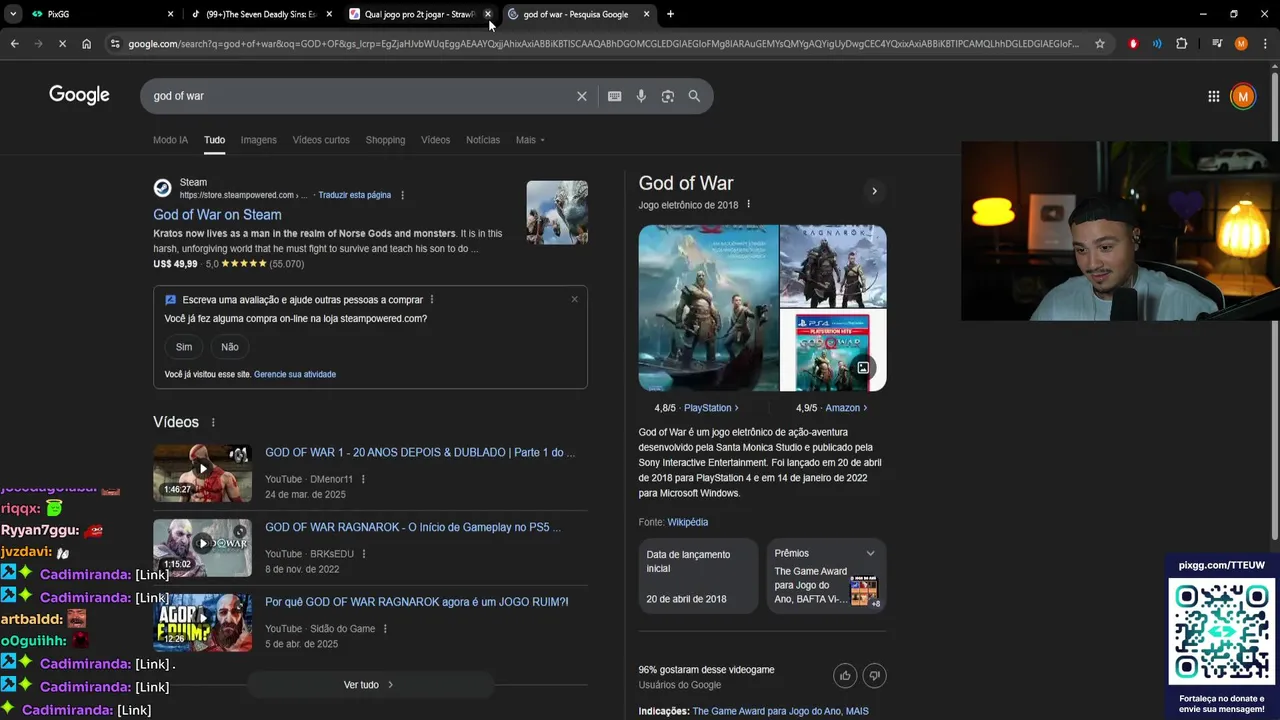Image resolution: width=1280 pixels, height=720 pixels.
Task: Close the PixGG browser tab
Action: (170, 14)
